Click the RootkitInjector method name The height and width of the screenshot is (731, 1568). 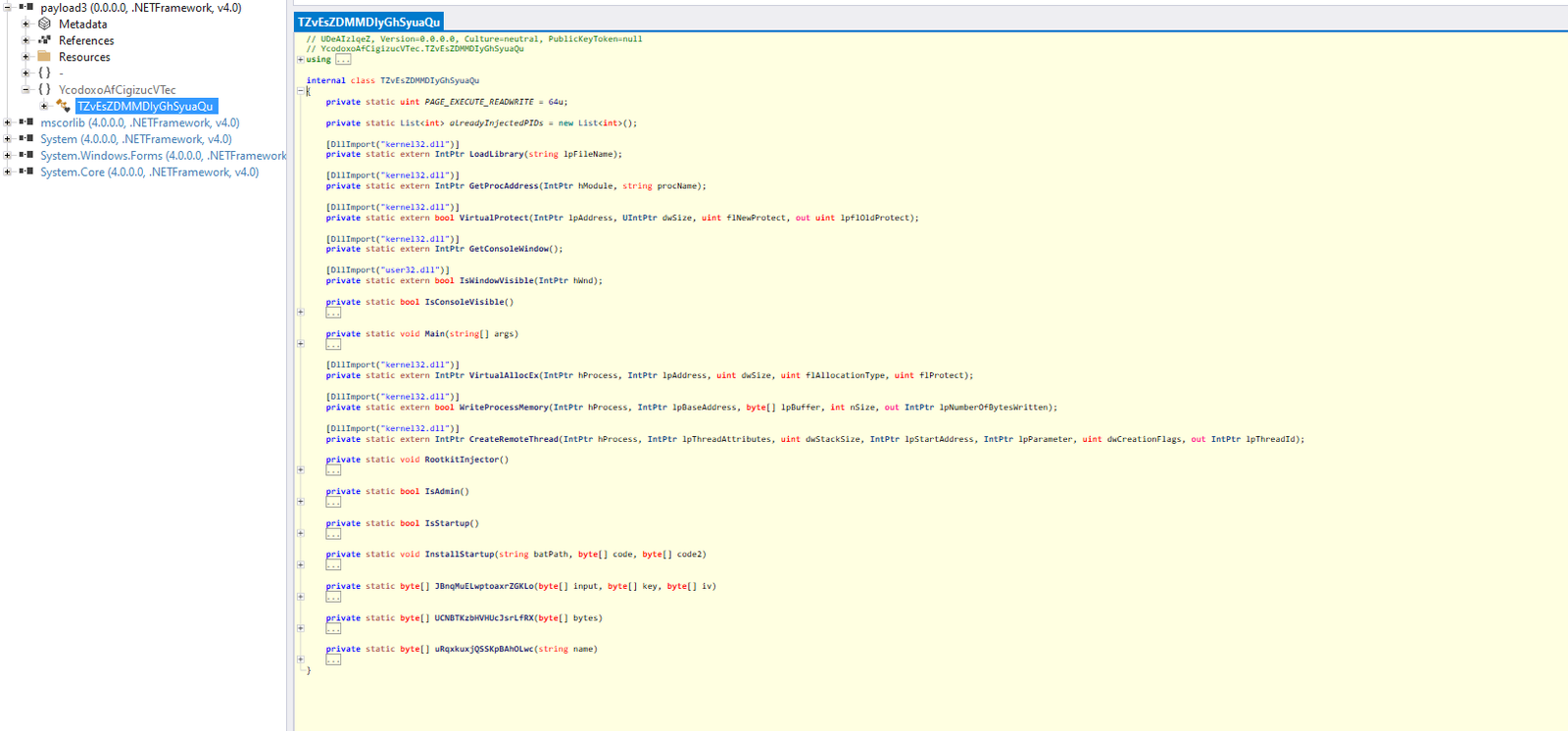pos(462,460)
